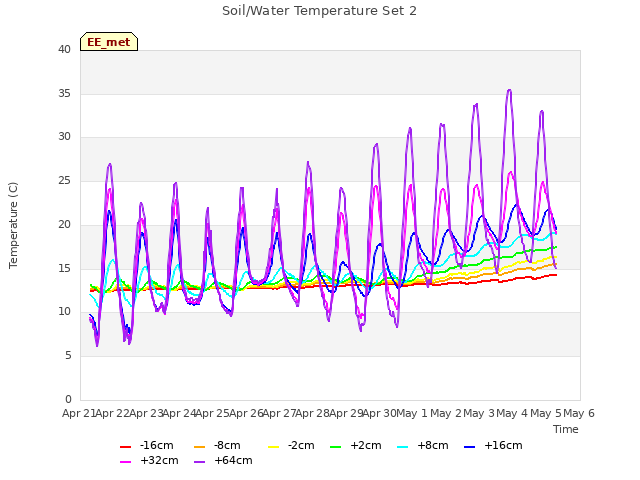Viewport: 640px width, 480px height.
Task: Click the Apr 22 x-axis tick label
Action: pyautogui.click(x=112, y=413)
